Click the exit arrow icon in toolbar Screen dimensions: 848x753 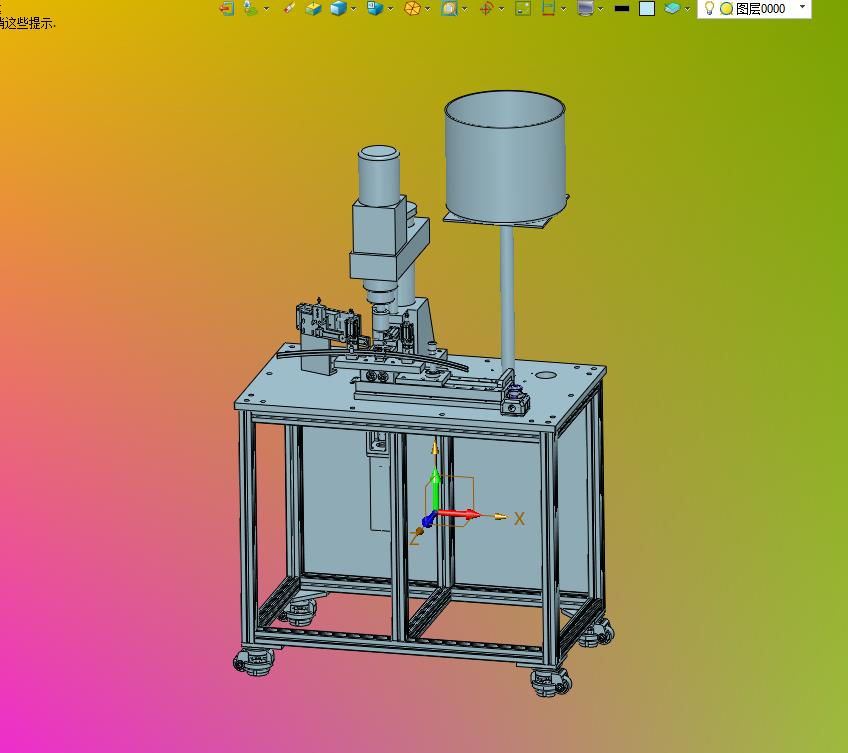pos(227,8)
